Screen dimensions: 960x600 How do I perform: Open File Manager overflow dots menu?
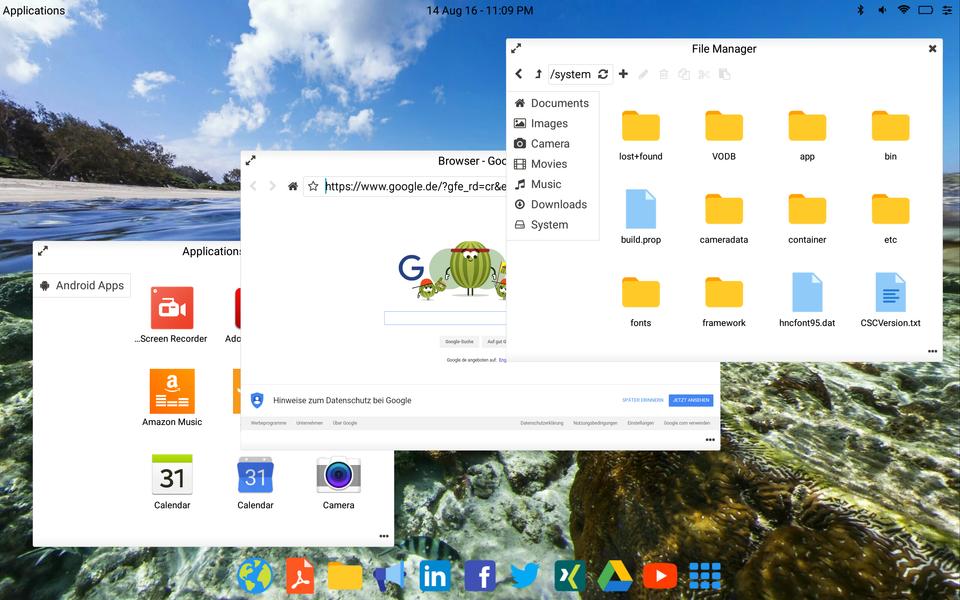[932, 351]
